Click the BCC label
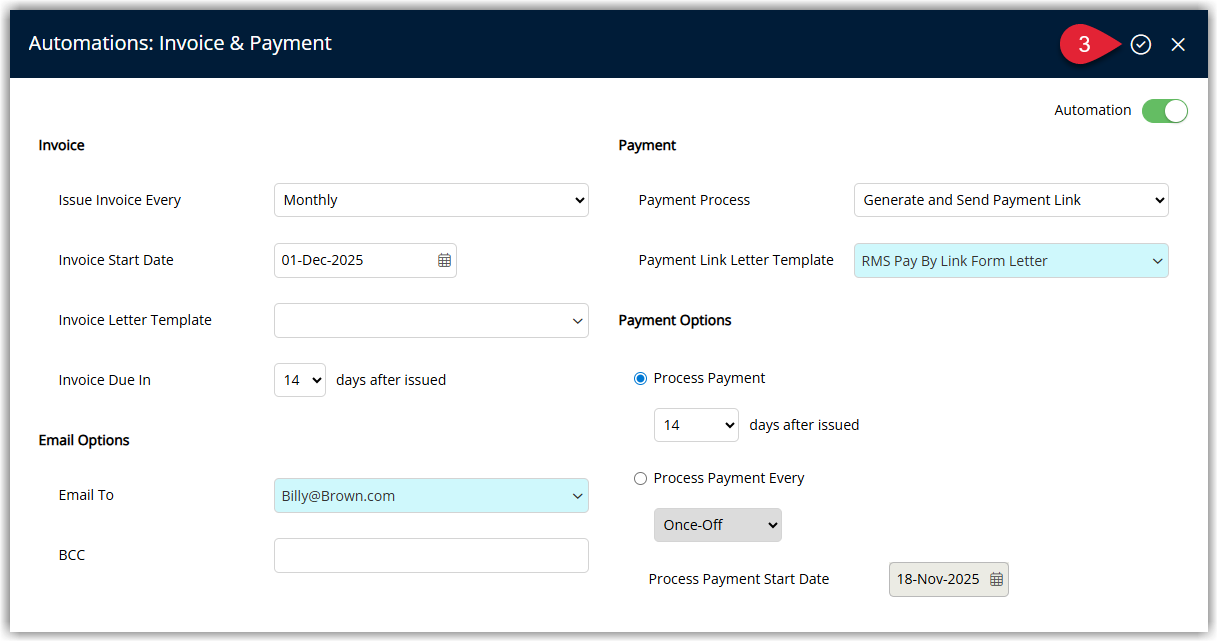The height and width of the screenshot is (642, 1218). click(72, 555)
